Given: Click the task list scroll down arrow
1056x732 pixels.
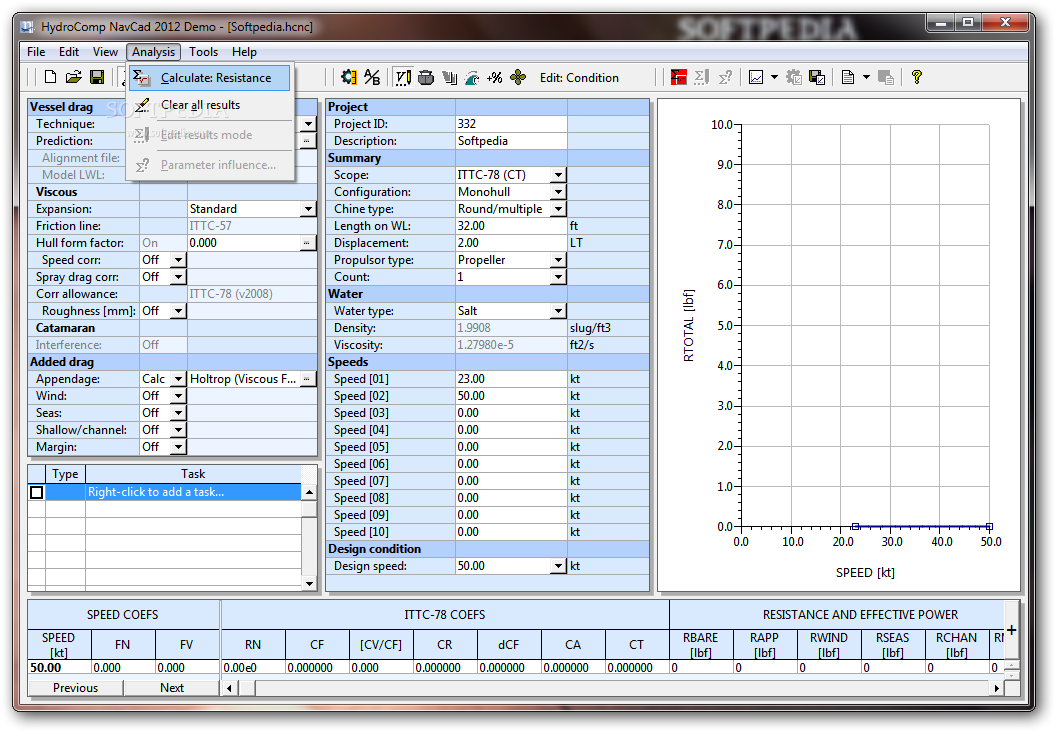Looking at the screenshot, I should click(309, 584).
